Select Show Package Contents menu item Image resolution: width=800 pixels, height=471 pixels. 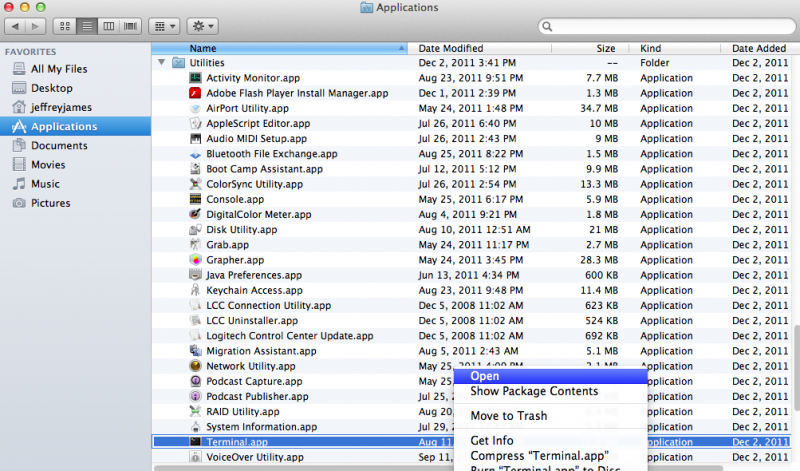point(533,391)
